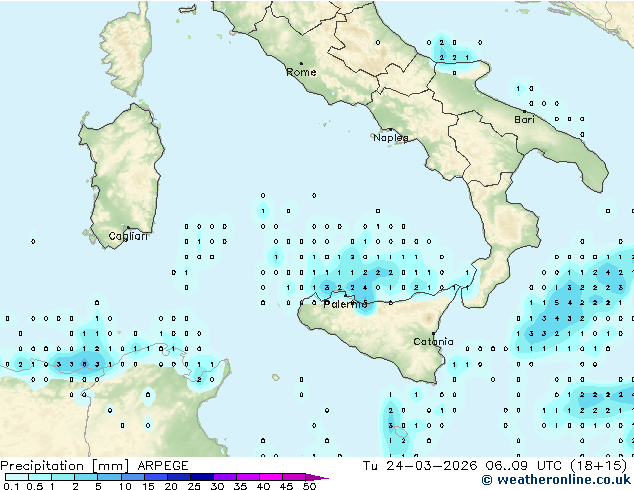Click the '0.1' legend value
The image size is (634, 490).
pyautogui.click(x=11, y=486)
